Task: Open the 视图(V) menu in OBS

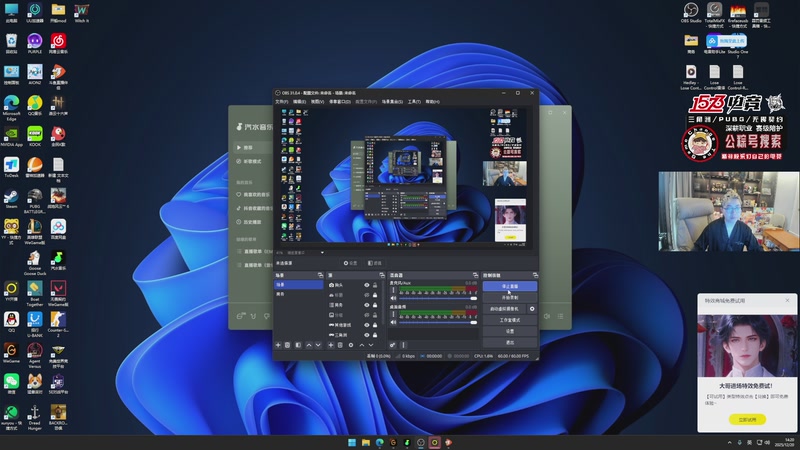Action: click(x=317, y=102)
